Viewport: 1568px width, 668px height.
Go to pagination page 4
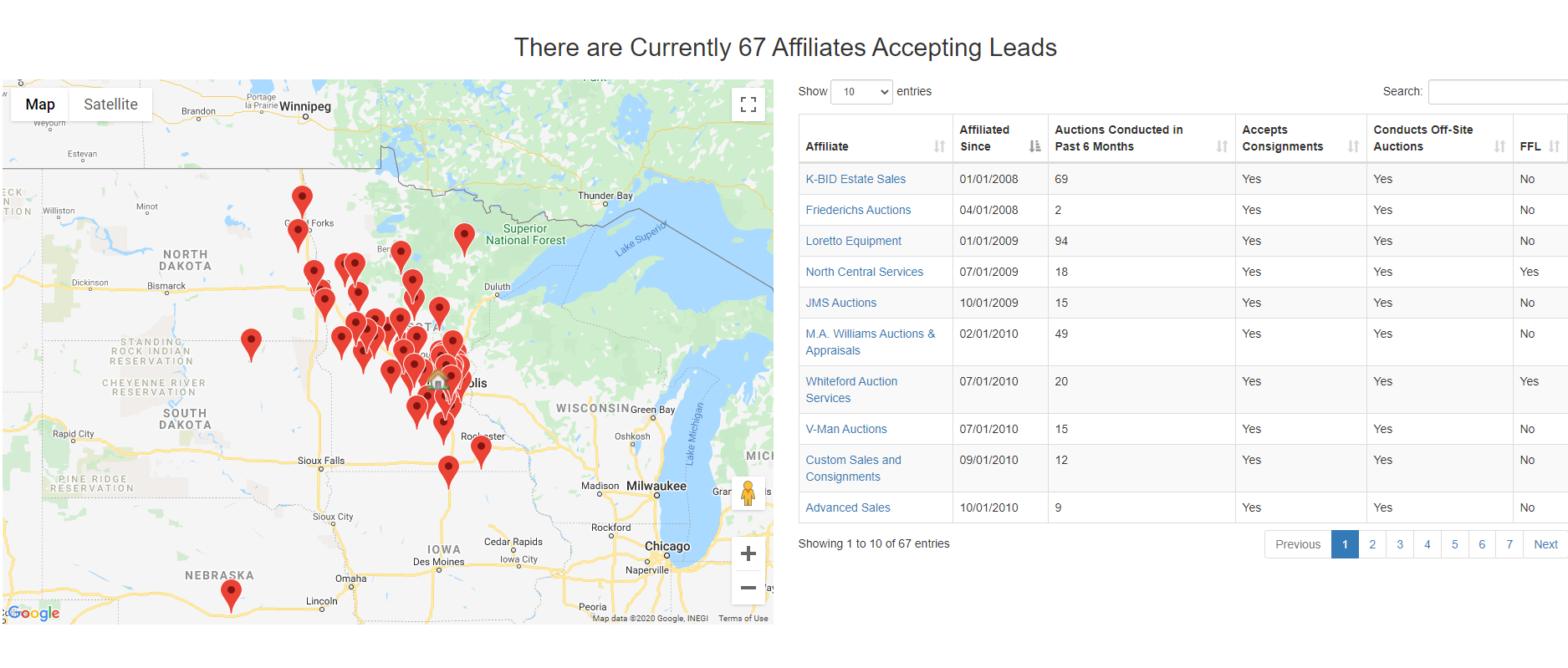[1428, 544]
